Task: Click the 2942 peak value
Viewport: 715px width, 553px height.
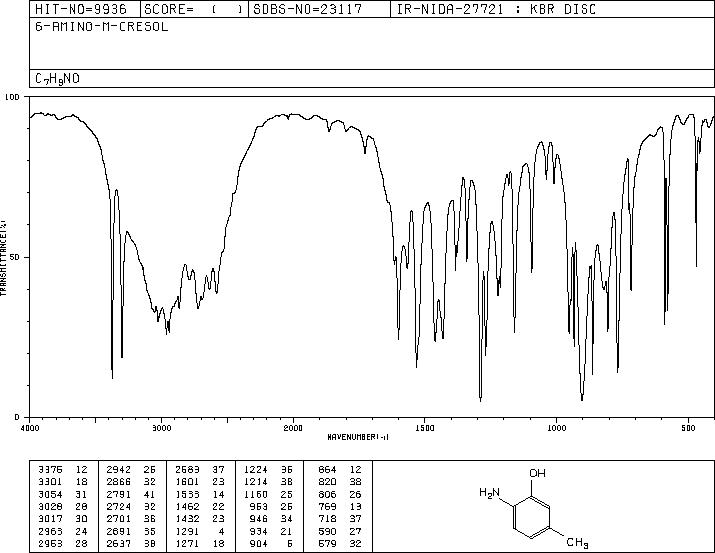Action: pos(119,470)
